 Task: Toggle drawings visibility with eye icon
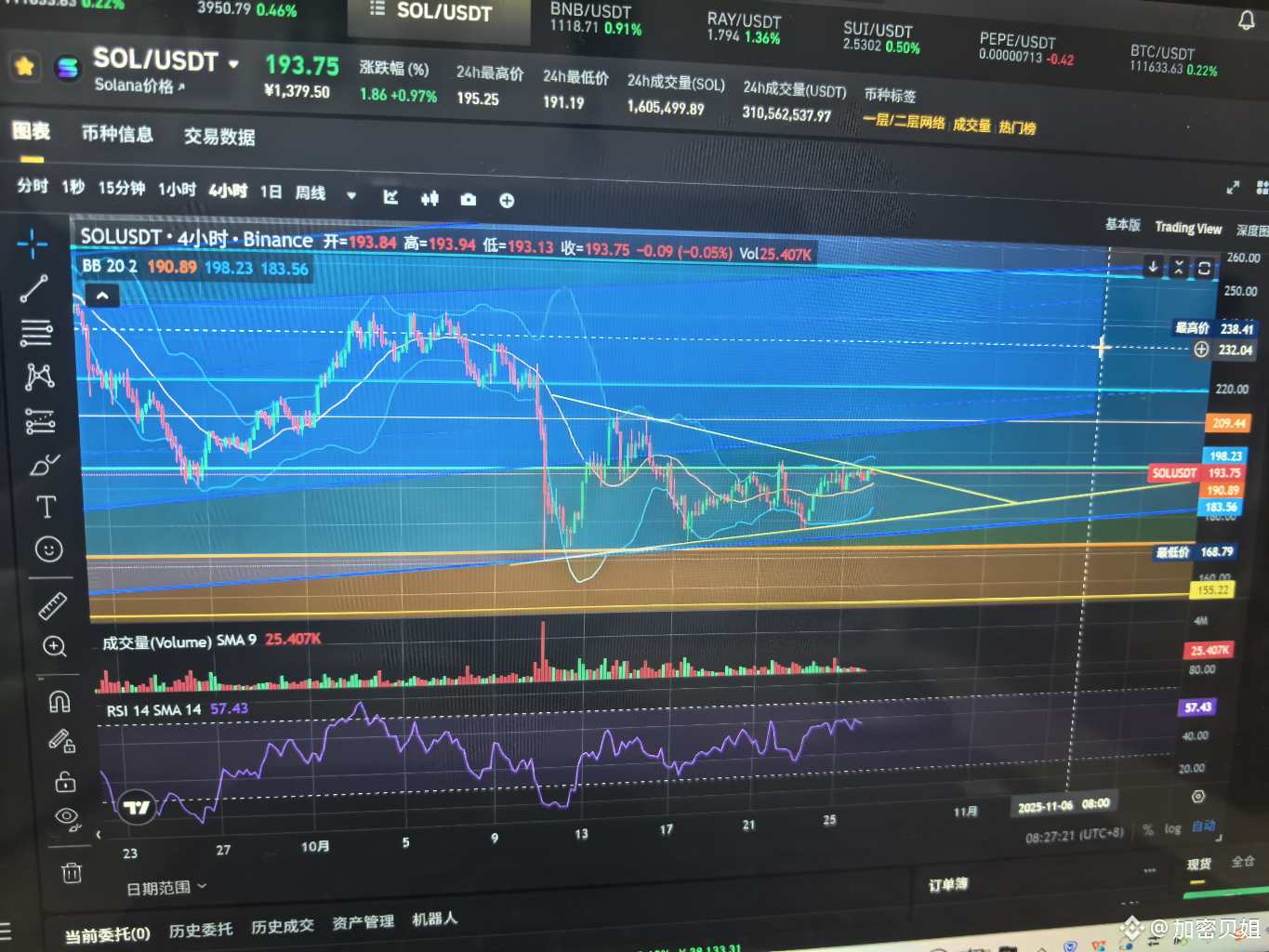pos(67,817)
